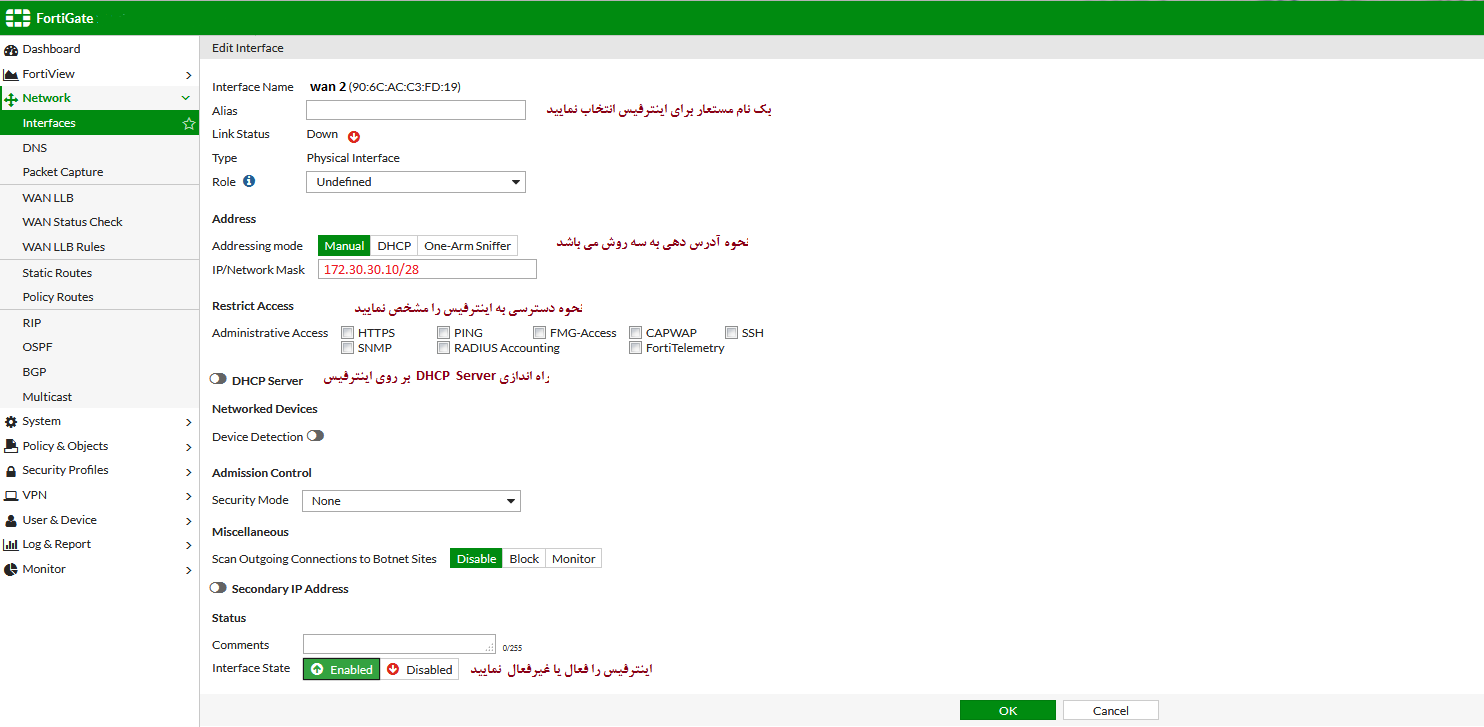Screen dimensions: 1484x727
Task: Open Static Routes in the sidebar
Action: tap(57, 273)
